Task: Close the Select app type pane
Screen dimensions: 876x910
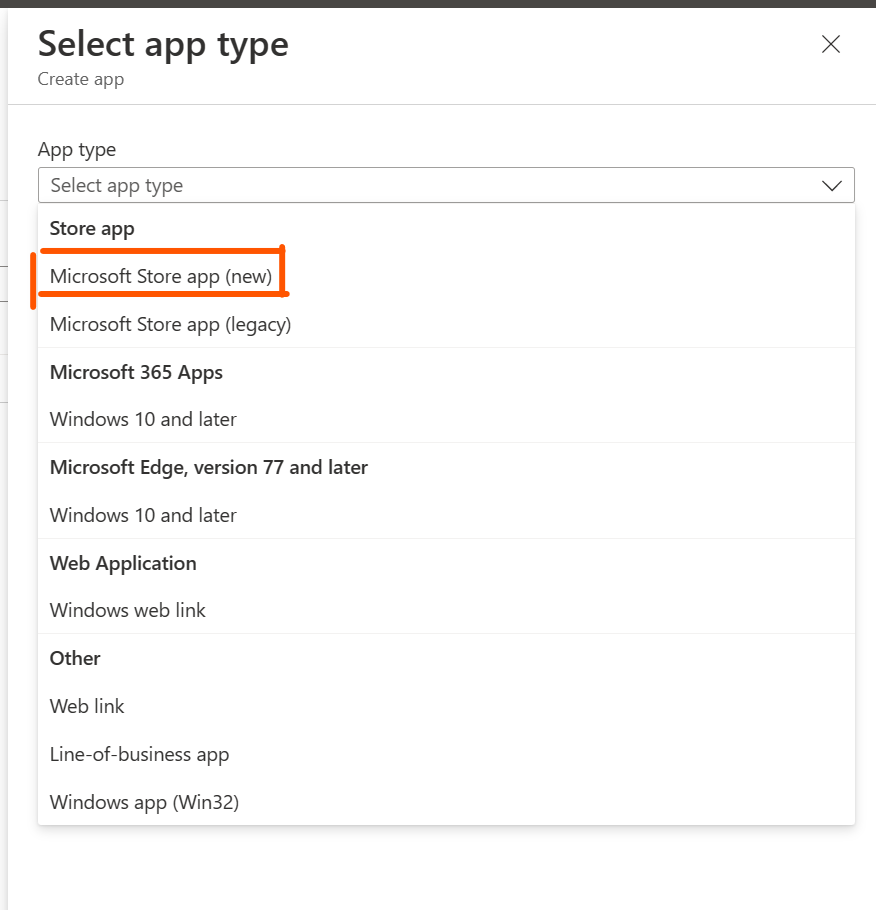Action: (830, 44)
